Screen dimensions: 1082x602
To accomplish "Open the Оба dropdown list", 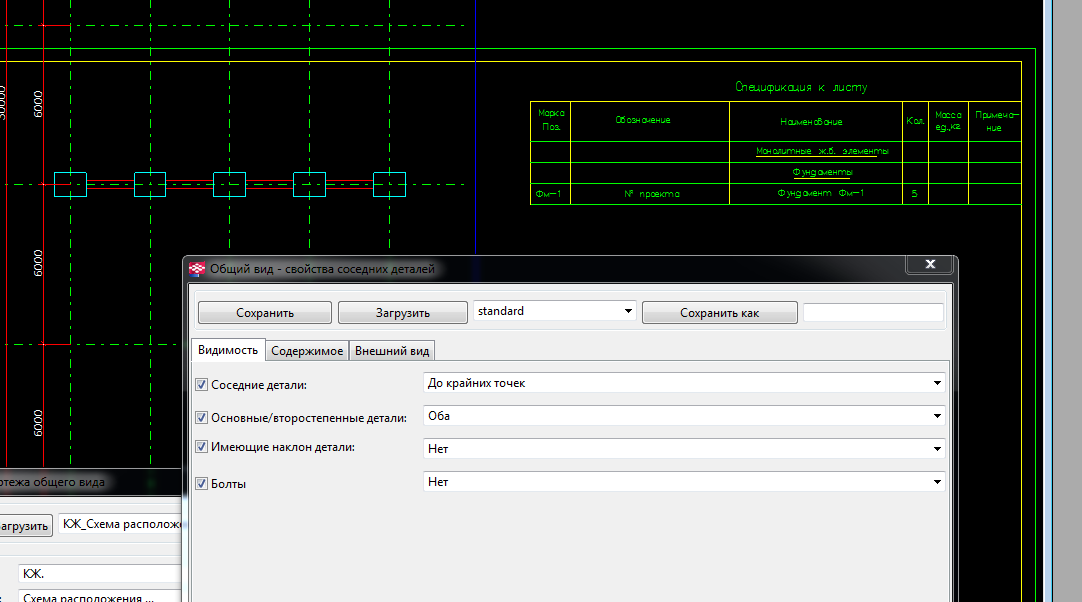I will [x=684, y=416].
